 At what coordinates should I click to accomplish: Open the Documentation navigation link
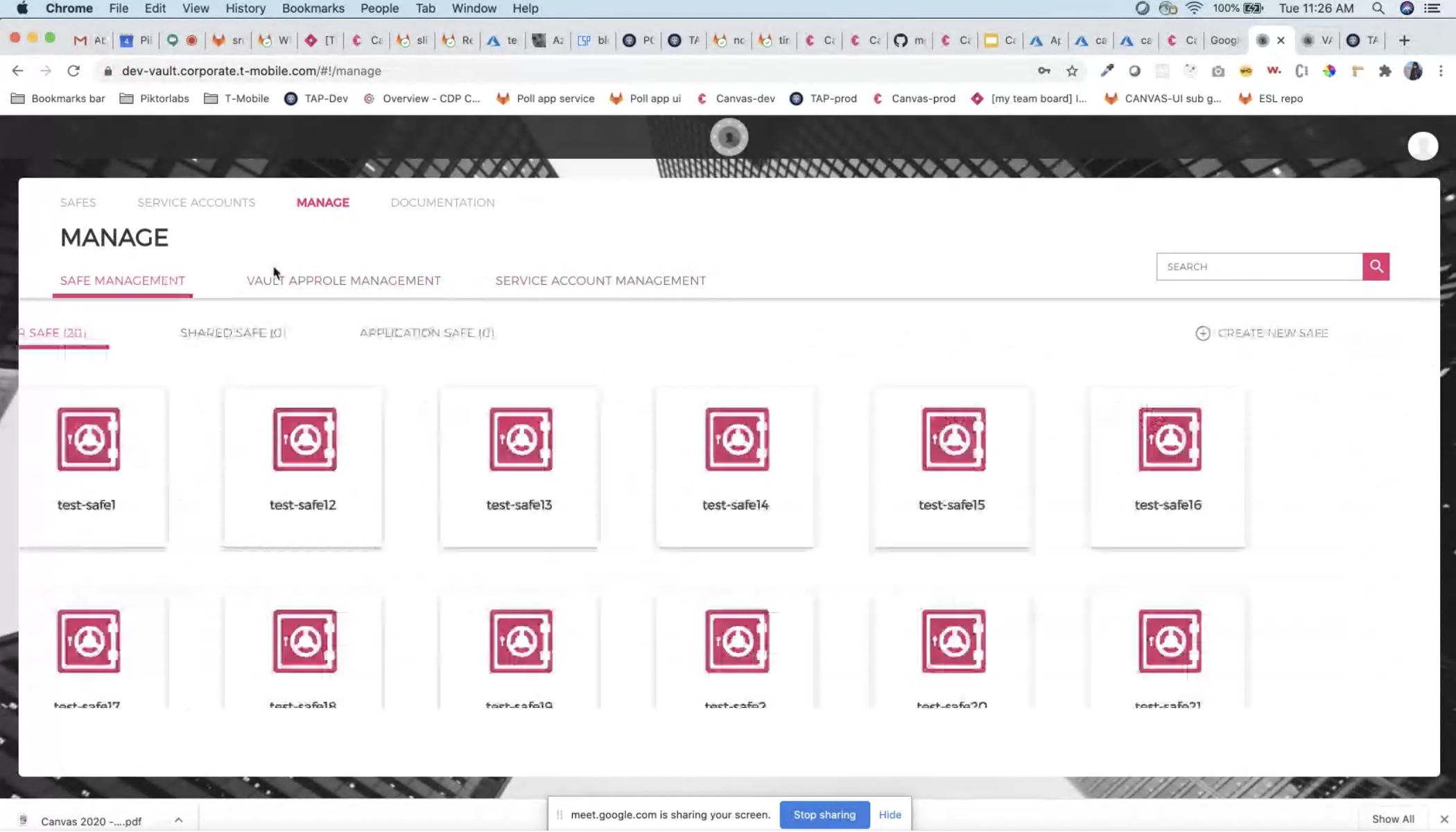tap(442, 202)
